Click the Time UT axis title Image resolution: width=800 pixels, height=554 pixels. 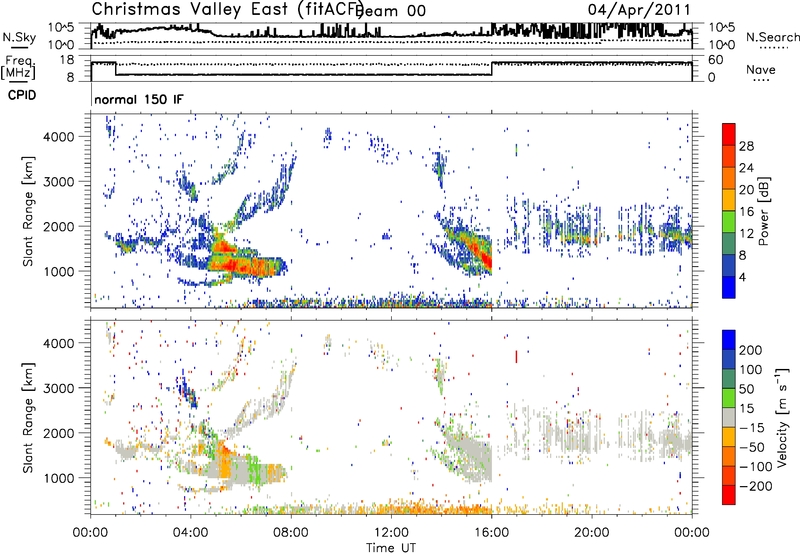pyautogui.click(x=391, y=547)
